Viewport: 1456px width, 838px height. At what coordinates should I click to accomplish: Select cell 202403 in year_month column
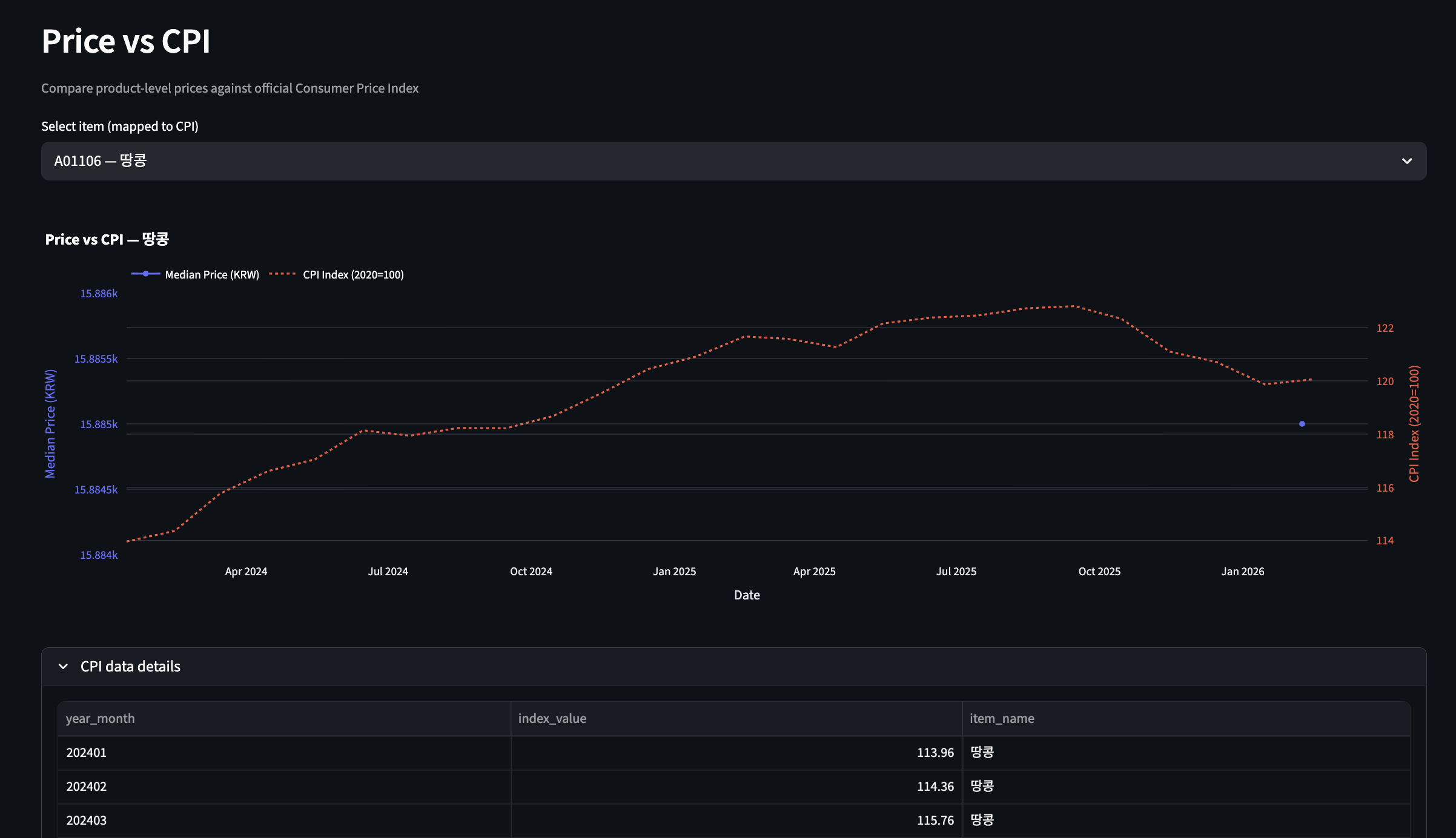pos(284,820)
